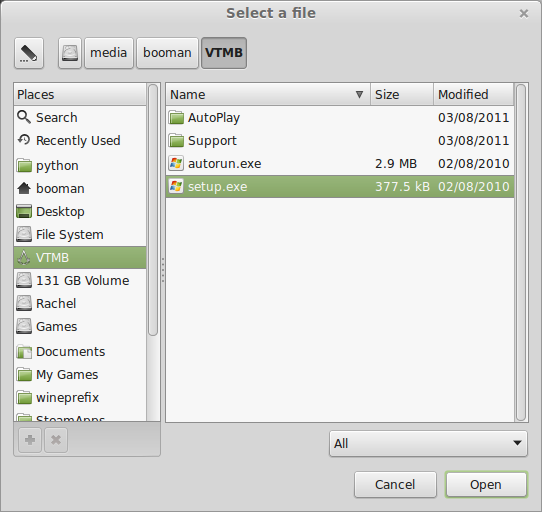Click the Cancel button
This screenshot has width=542, height=512.
(395, 485)
